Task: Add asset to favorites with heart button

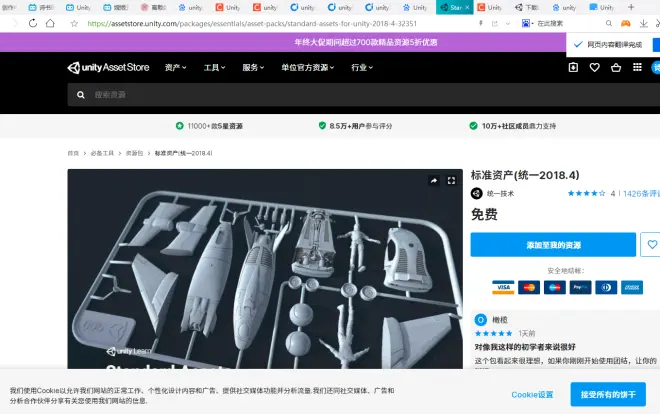Action: (651, 244)
